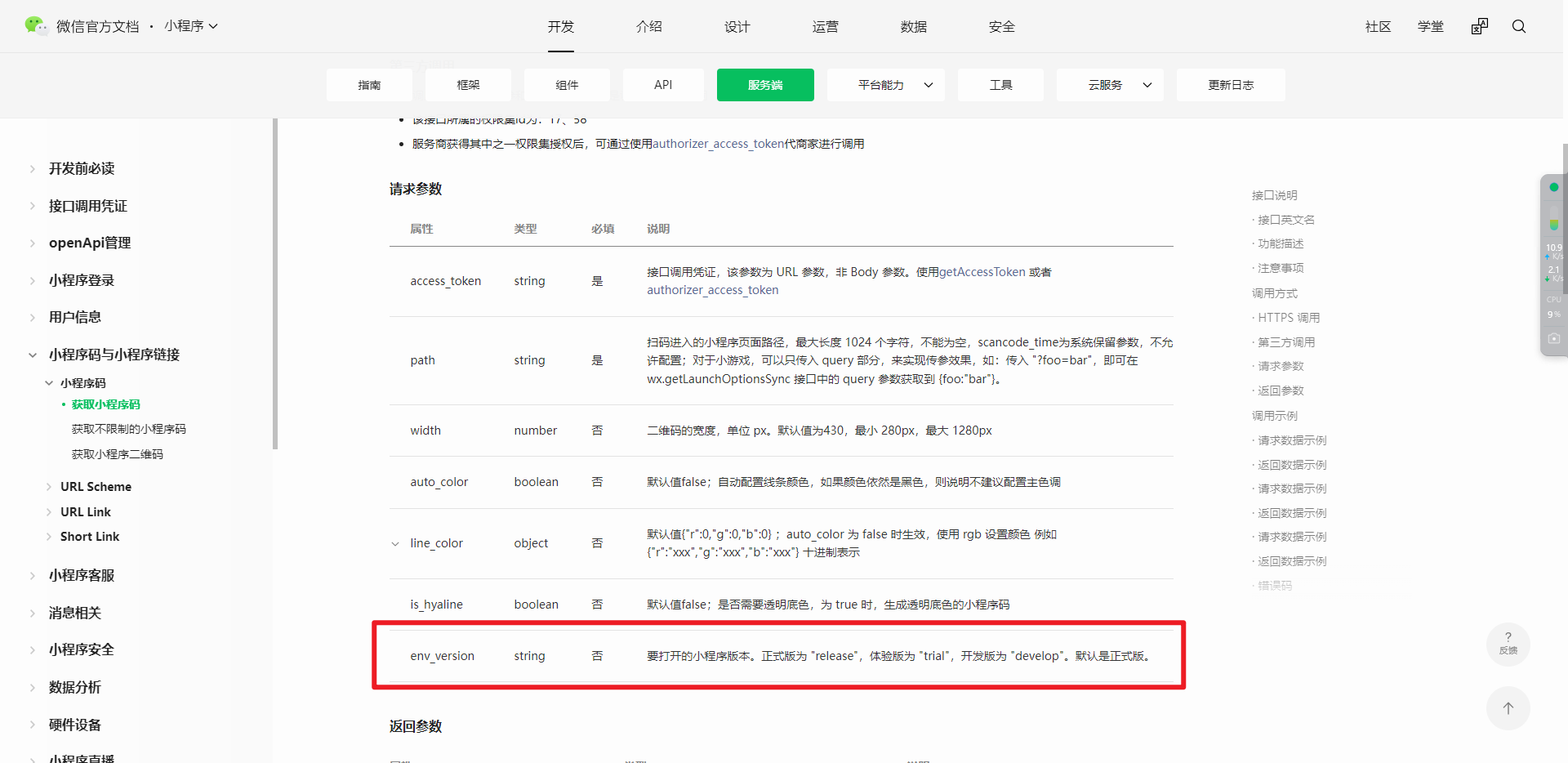Screen dimensions: 1568x763
Task: Expand 开发前必读 using its chevron
Action: pos(33,169)
